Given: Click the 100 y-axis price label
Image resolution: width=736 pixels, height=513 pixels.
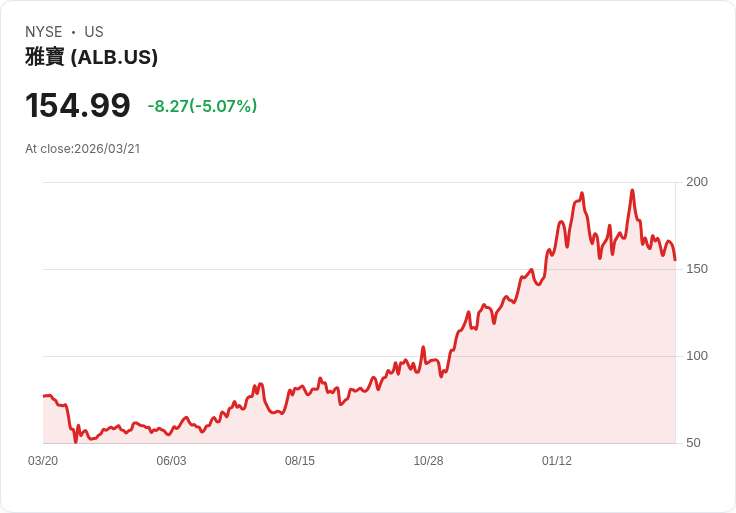Looking at the screenshot, I should [x=697, y=356].
